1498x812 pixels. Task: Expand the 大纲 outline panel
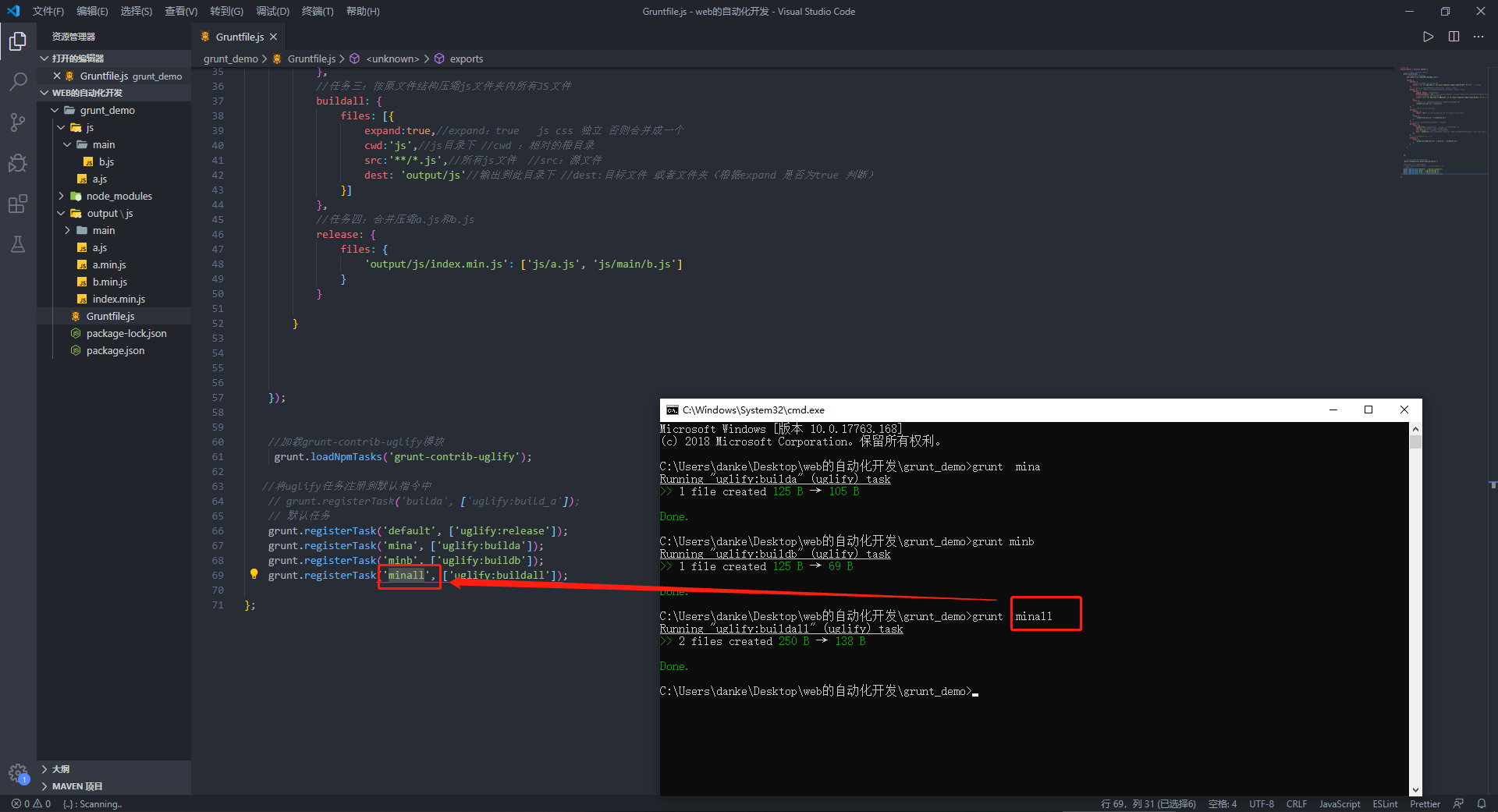point(114,769)
